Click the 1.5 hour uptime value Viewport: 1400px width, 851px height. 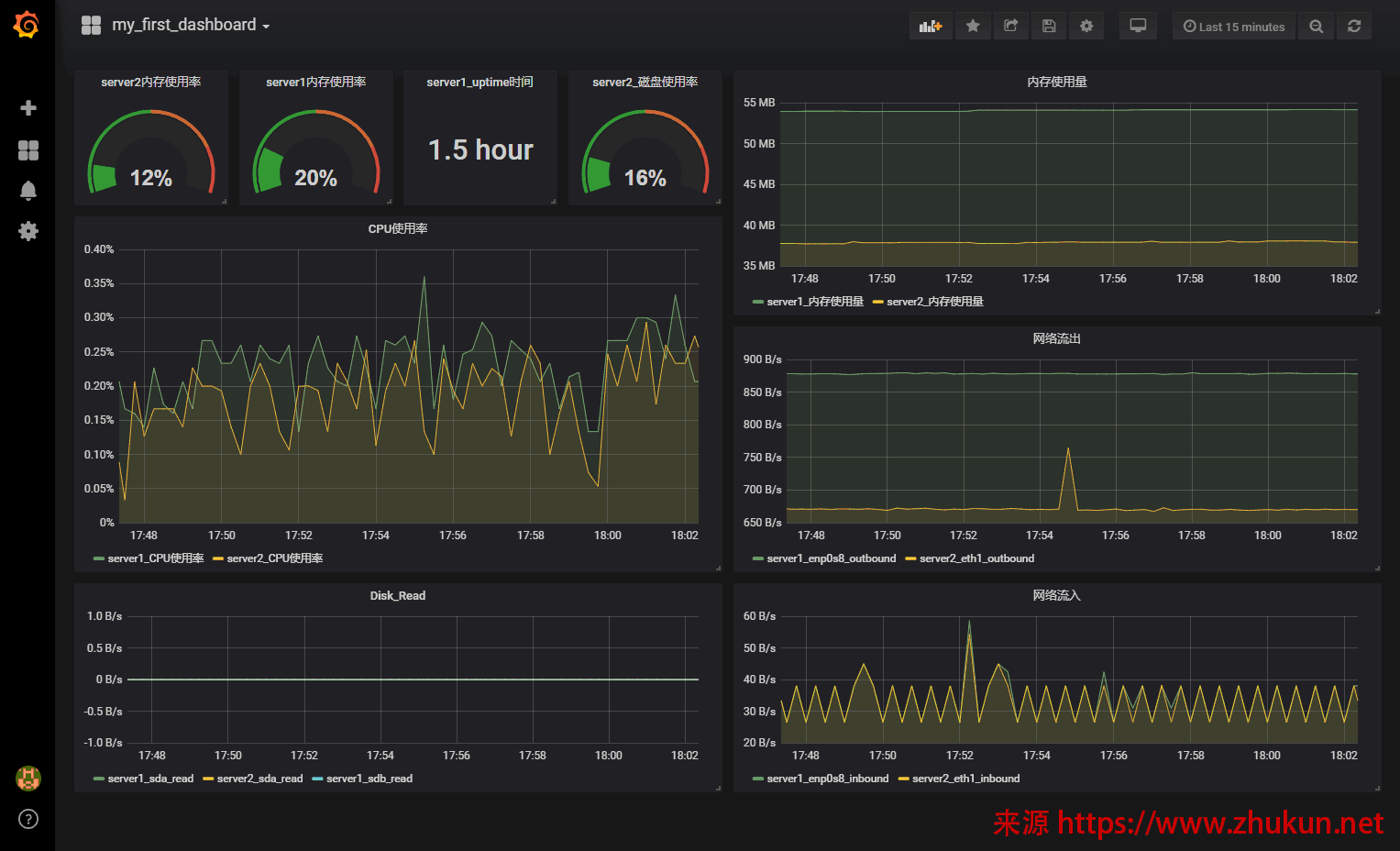pyautogui.click(x=480, y=149)
